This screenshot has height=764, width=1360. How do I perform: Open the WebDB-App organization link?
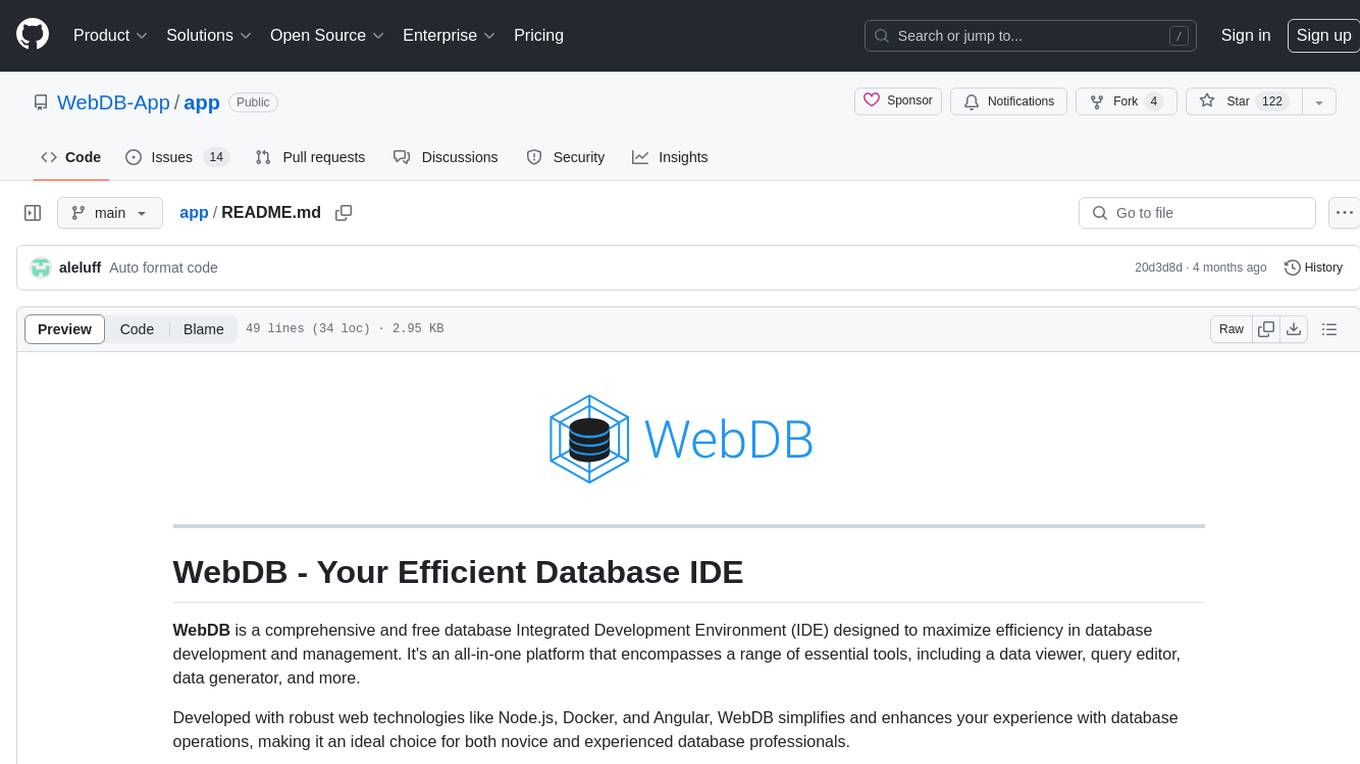click(x=113, y=102)
